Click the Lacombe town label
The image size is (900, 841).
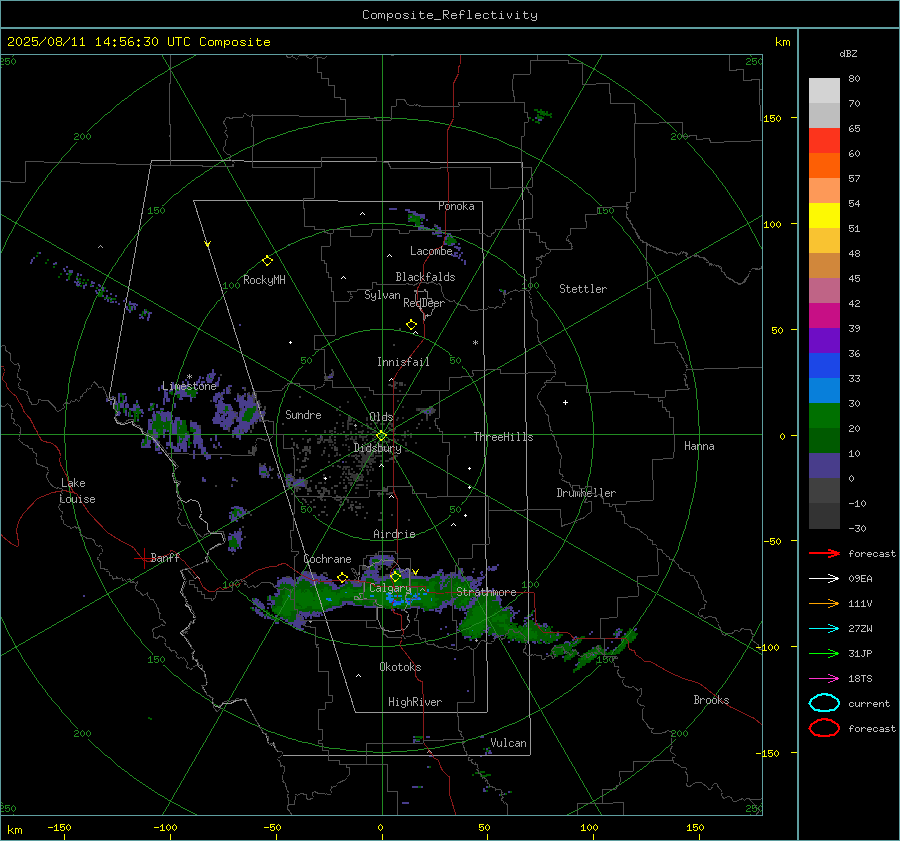tap(431, 251)
